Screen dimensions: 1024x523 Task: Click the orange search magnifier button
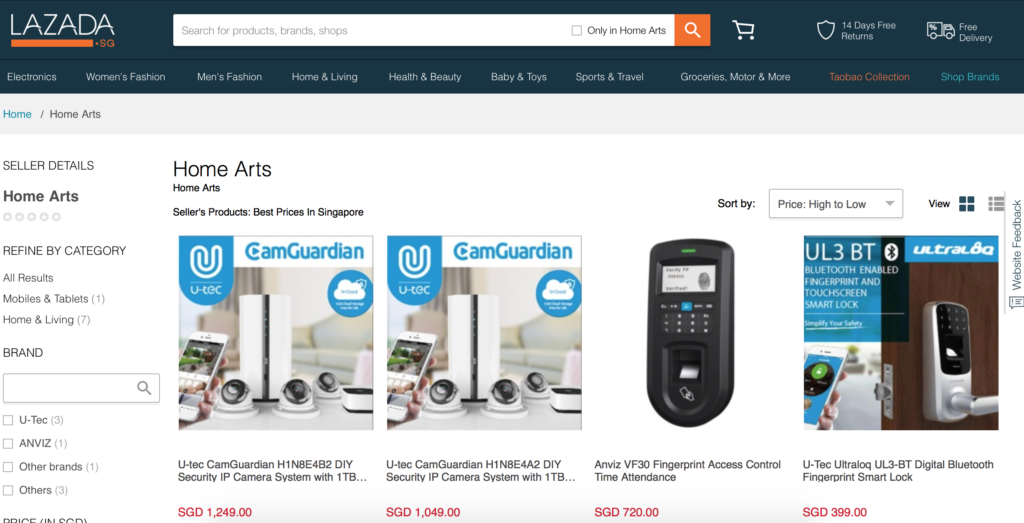pyautogui.click(x=692, y=30)
